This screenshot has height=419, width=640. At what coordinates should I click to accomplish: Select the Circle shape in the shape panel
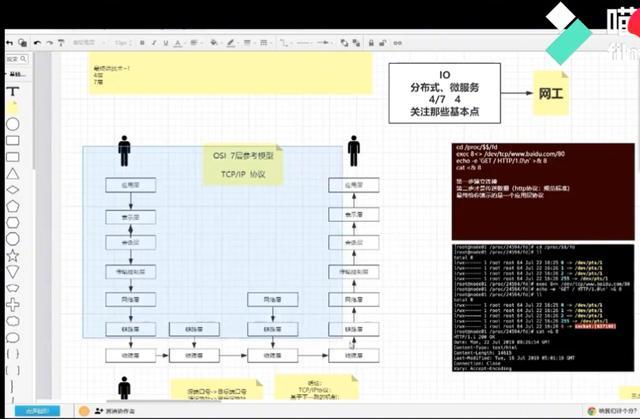click(x=13, y=124)
